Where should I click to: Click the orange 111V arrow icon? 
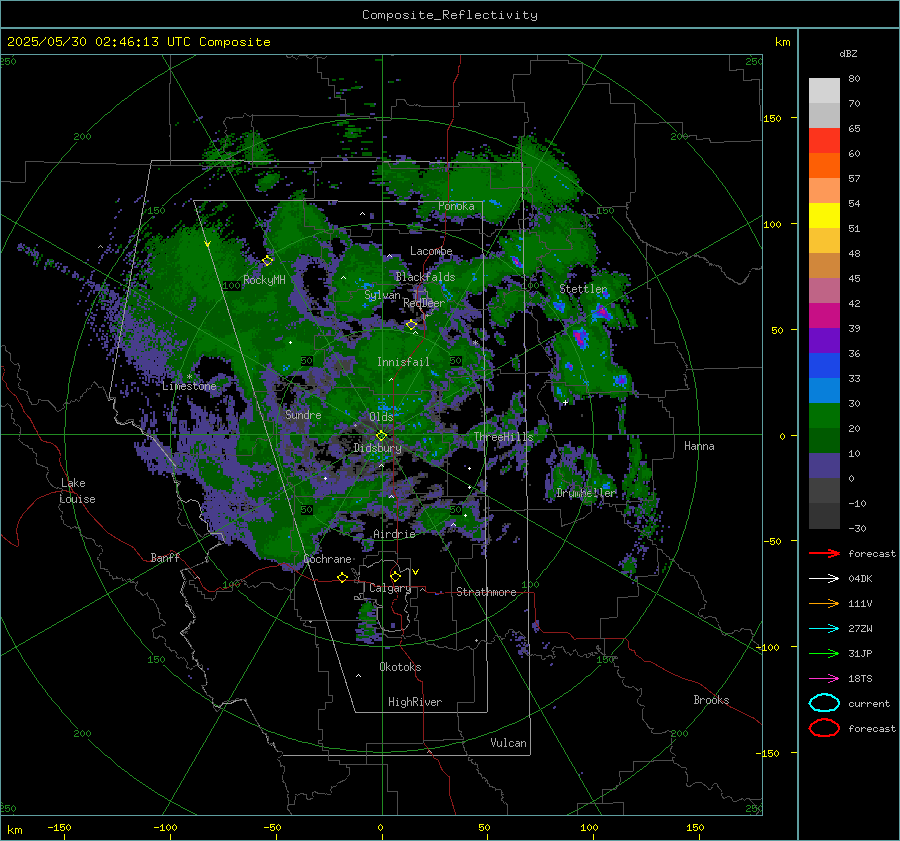824,603
